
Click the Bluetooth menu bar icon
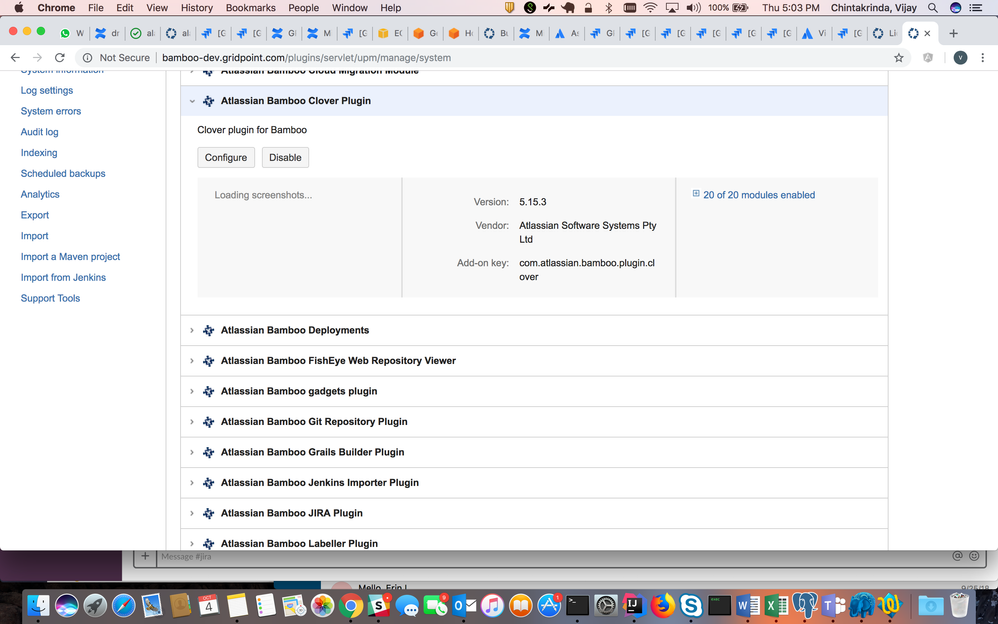tap(608, 8)
